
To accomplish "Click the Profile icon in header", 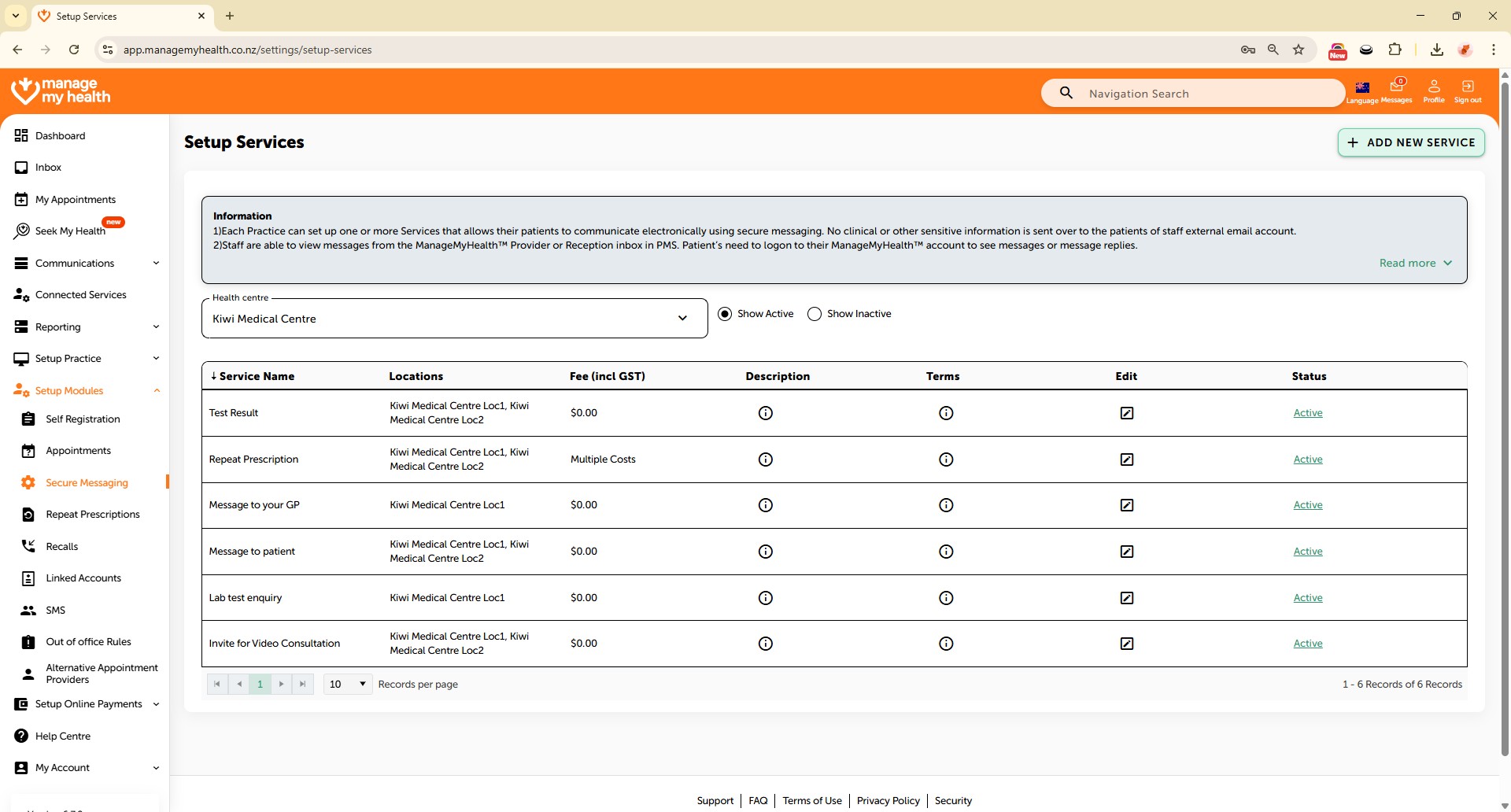I will [x=1433, y=90].
